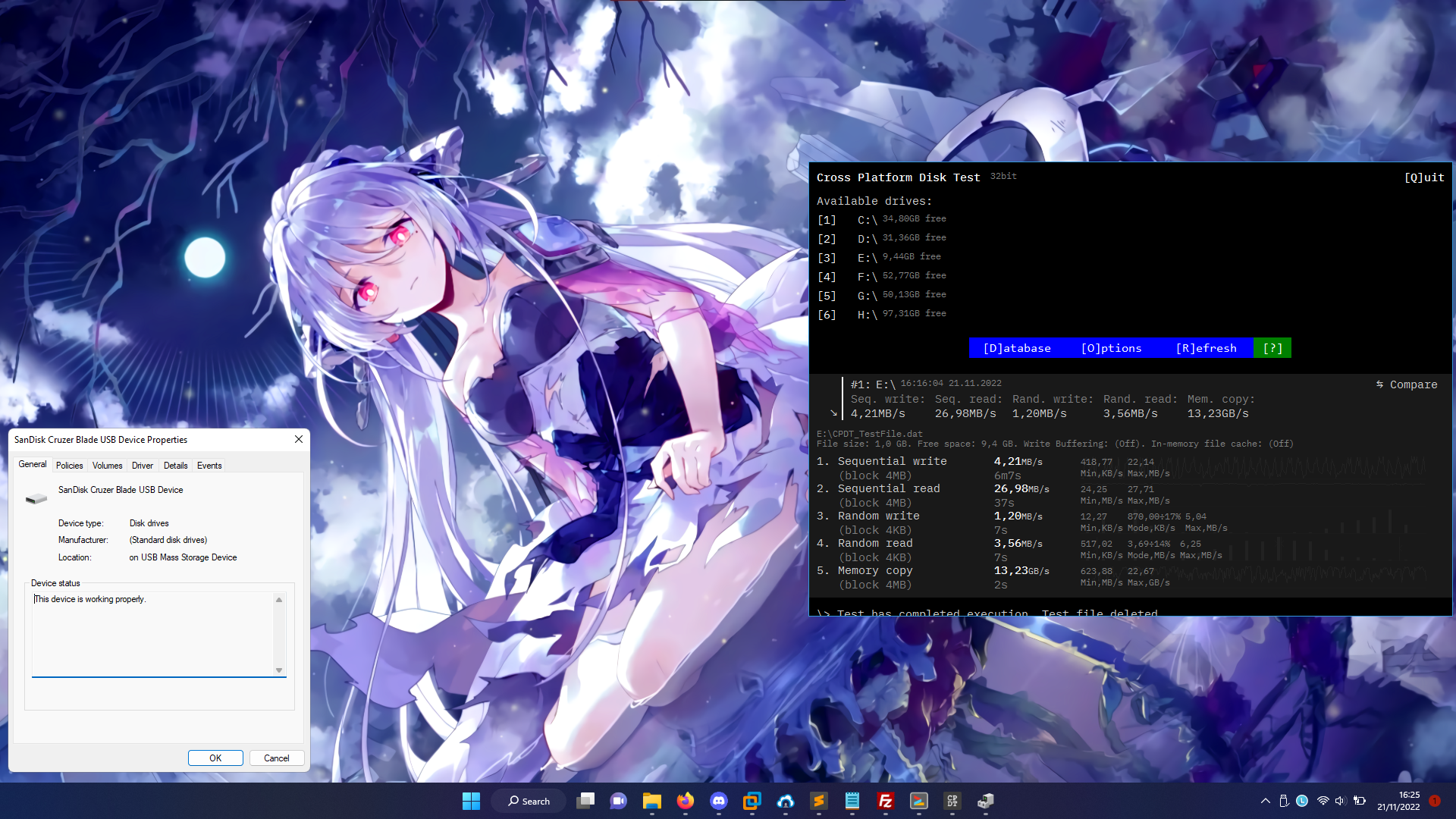
Task: Open Task View from the taskbar
Action: pos(585,801)
